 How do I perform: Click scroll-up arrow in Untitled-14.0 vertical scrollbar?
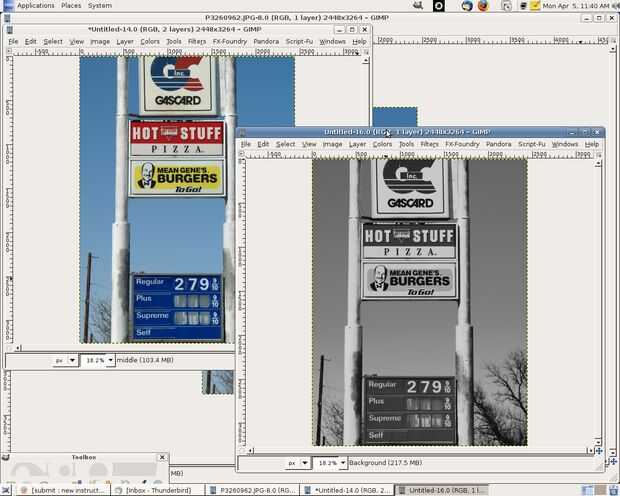[366, 61]
